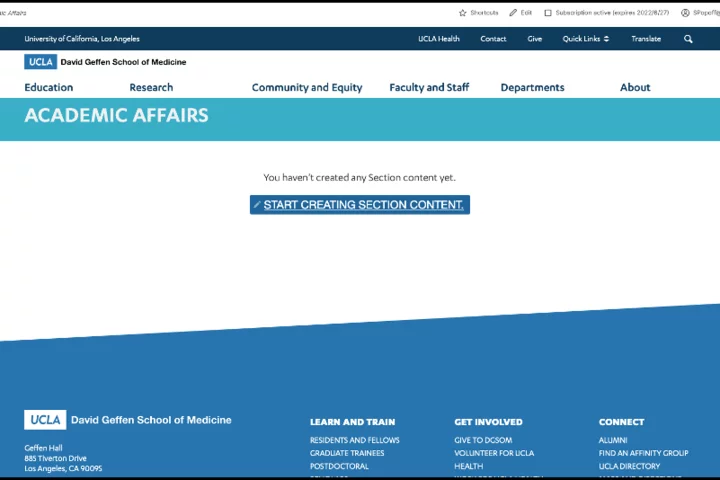The image size is (720, 480).
Task: Click footer David Geffen School of Medicine text
Action: pos(151,420)
